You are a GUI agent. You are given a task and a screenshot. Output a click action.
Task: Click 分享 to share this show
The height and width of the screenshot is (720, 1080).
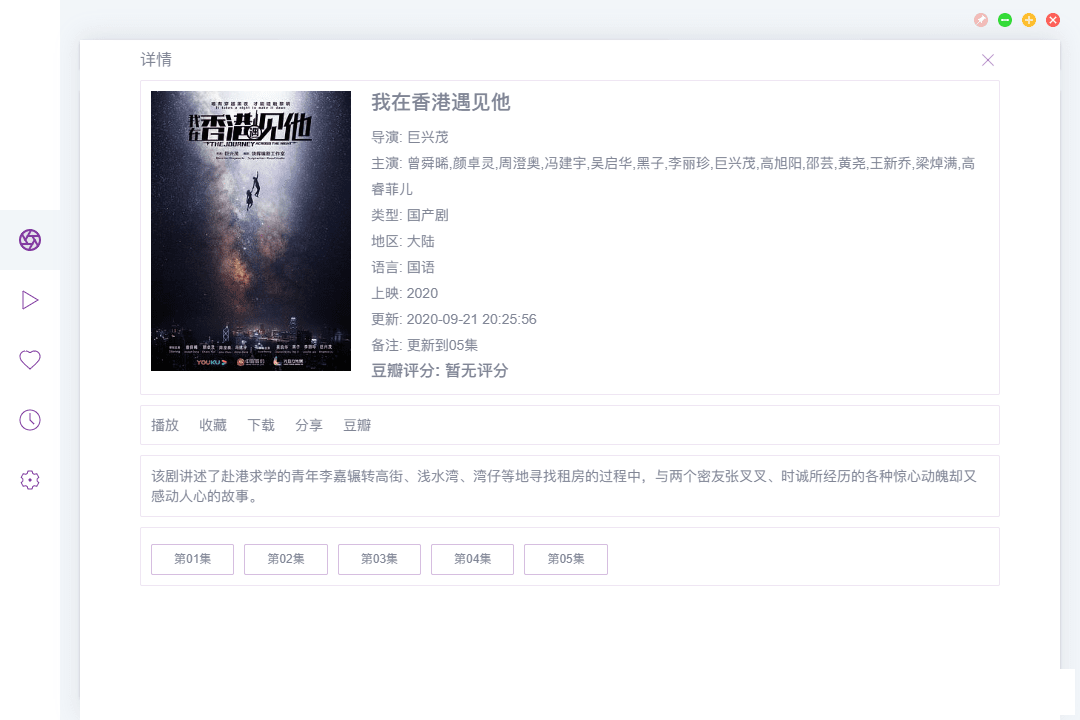(x=309, y=425)
